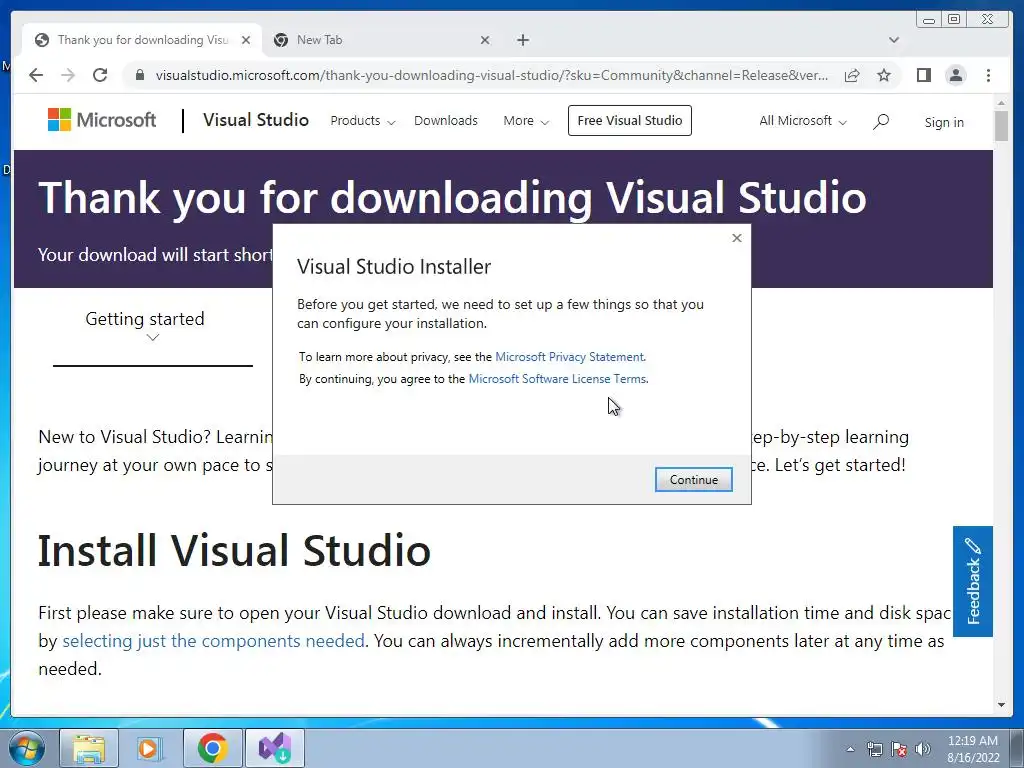1024x768 pixels.
Task: Open the Feedback side tab
Action: pyautogui.click(x=972, y=581)
